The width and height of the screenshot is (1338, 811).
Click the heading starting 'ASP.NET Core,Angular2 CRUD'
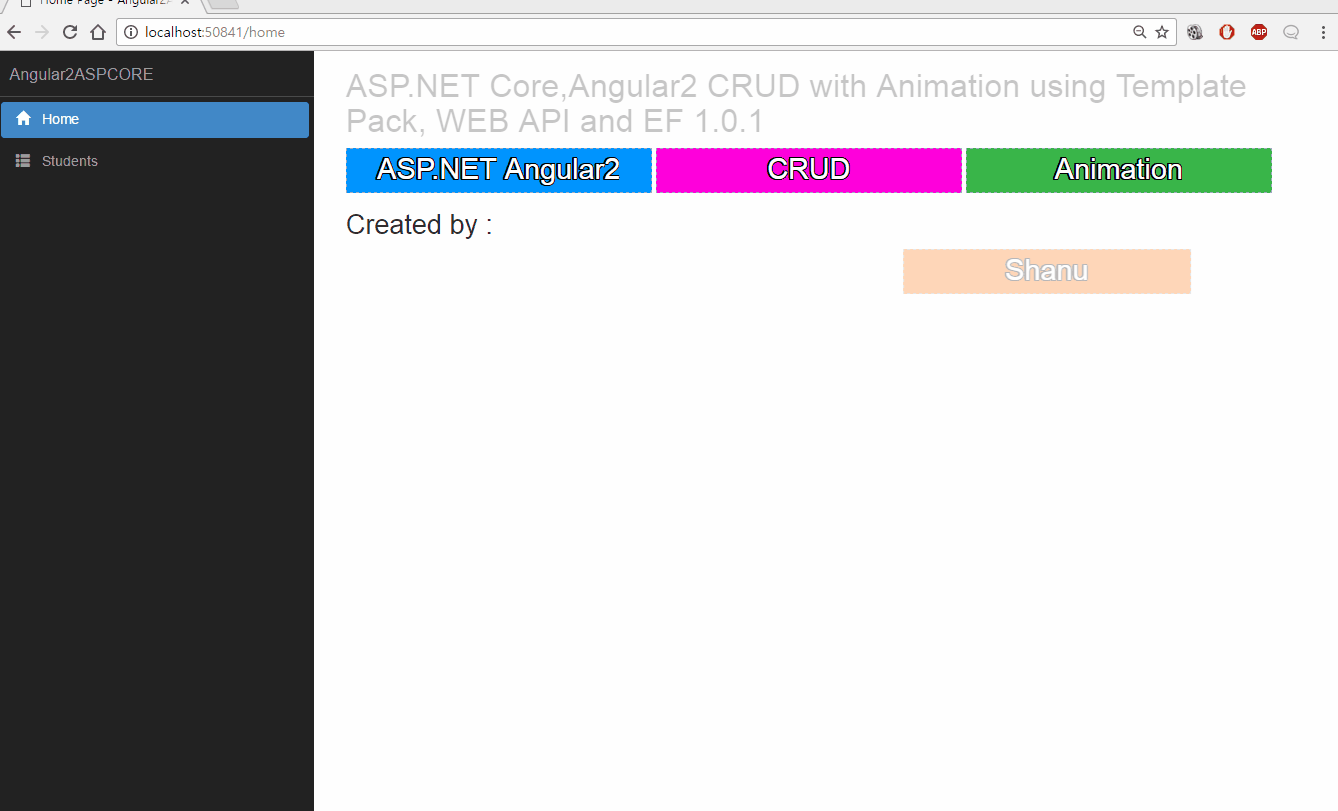coord(796,104)
